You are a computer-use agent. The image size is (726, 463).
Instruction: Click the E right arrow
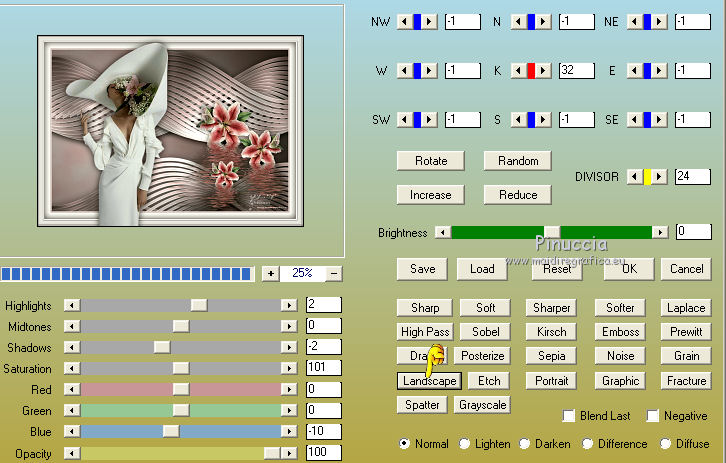(x=659, y=71)
